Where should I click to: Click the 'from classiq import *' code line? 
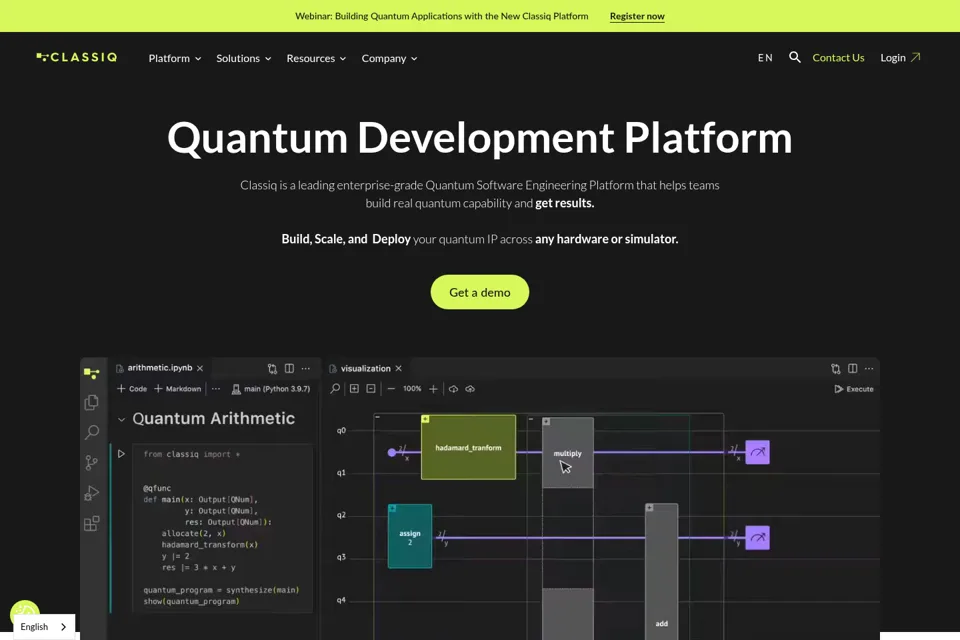192,454
